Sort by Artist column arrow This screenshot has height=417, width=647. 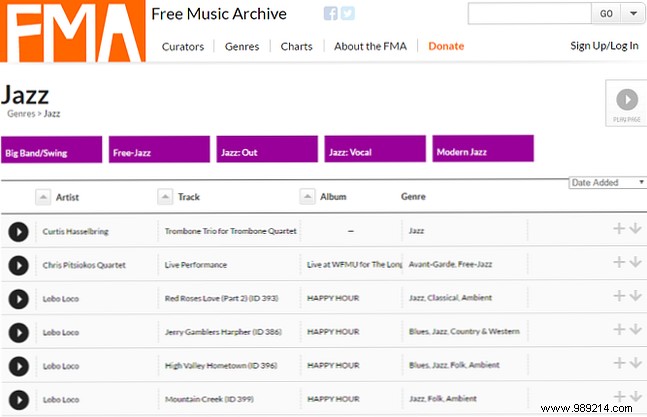pos(43,197)
